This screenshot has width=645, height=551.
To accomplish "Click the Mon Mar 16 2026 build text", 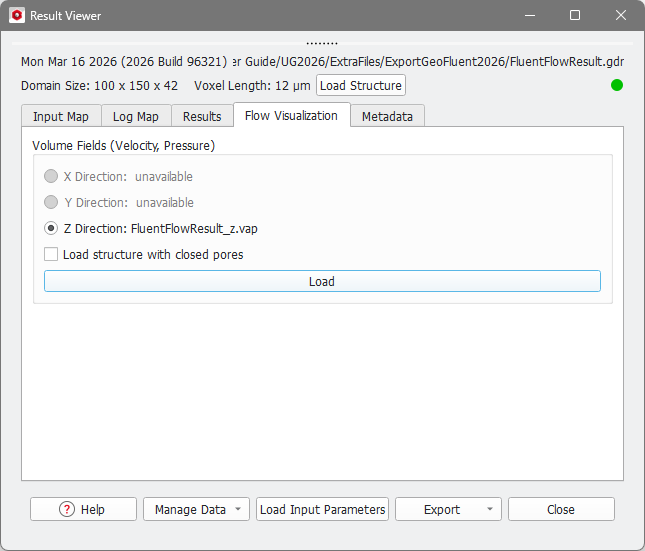I will (x=124, y=62).
